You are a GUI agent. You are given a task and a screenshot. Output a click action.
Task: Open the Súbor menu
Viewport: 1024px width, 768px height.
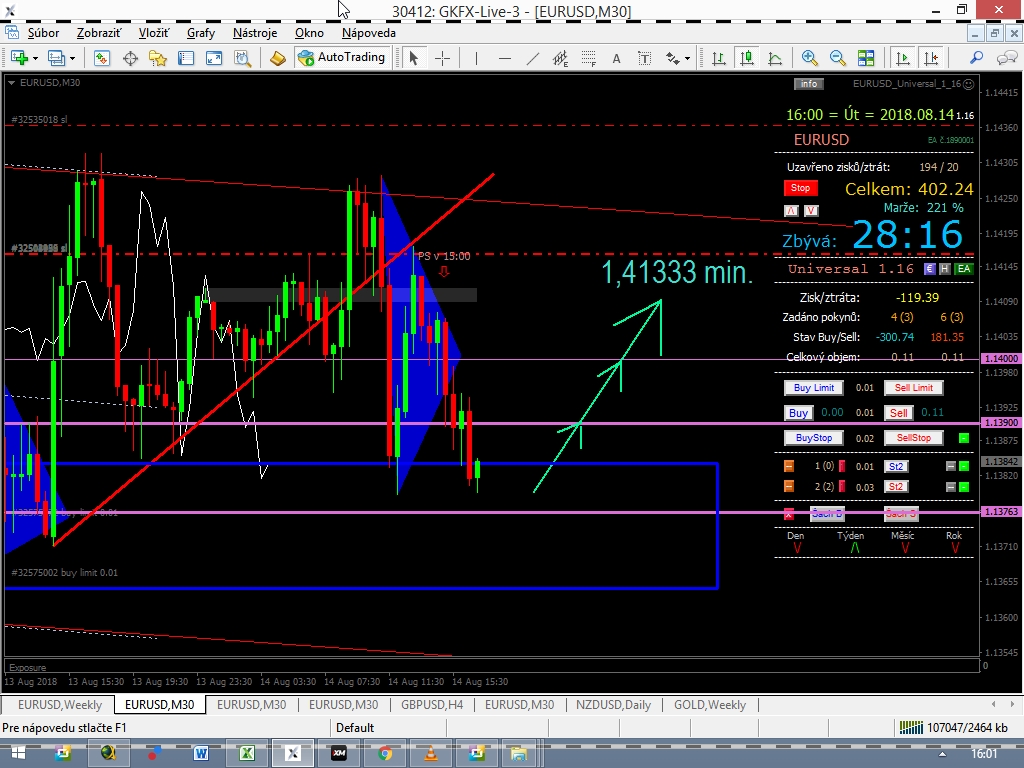coord(43,33)
